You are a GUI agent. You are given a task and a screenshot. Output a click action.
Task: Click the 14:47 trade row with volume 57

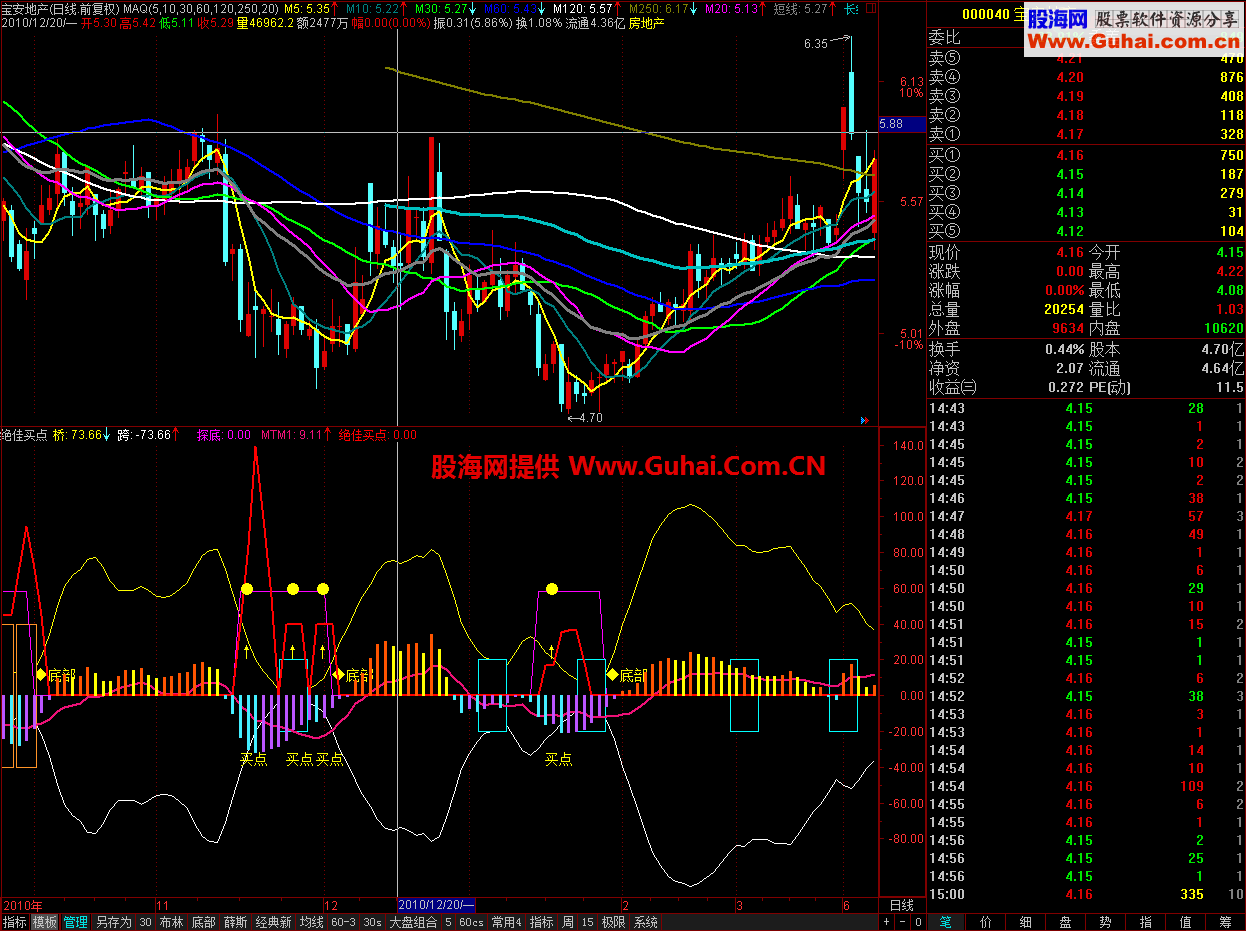[x=1086, y=516]
